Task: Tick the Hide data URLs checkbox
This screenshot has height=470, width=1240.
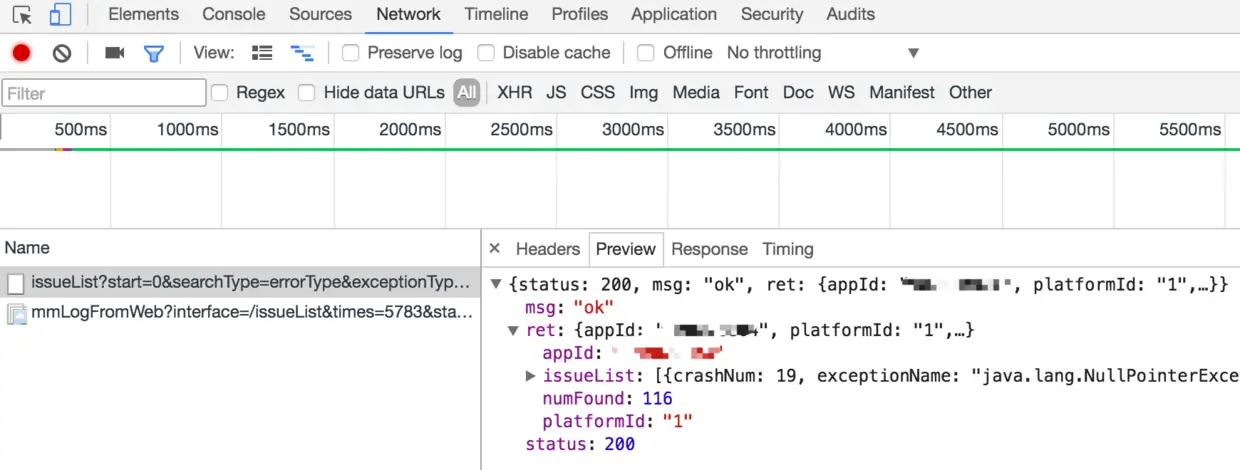Action: [x=307, y=93]
